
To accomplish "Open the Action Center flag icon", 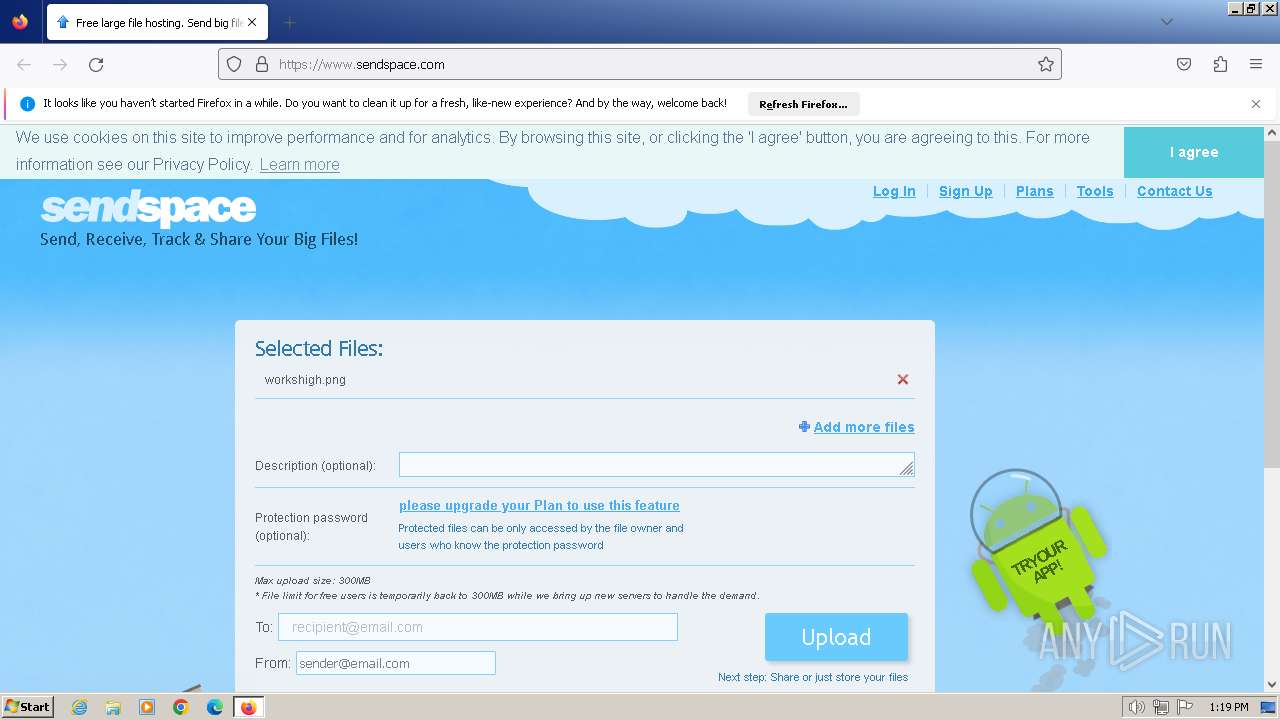I will 1185,707.
